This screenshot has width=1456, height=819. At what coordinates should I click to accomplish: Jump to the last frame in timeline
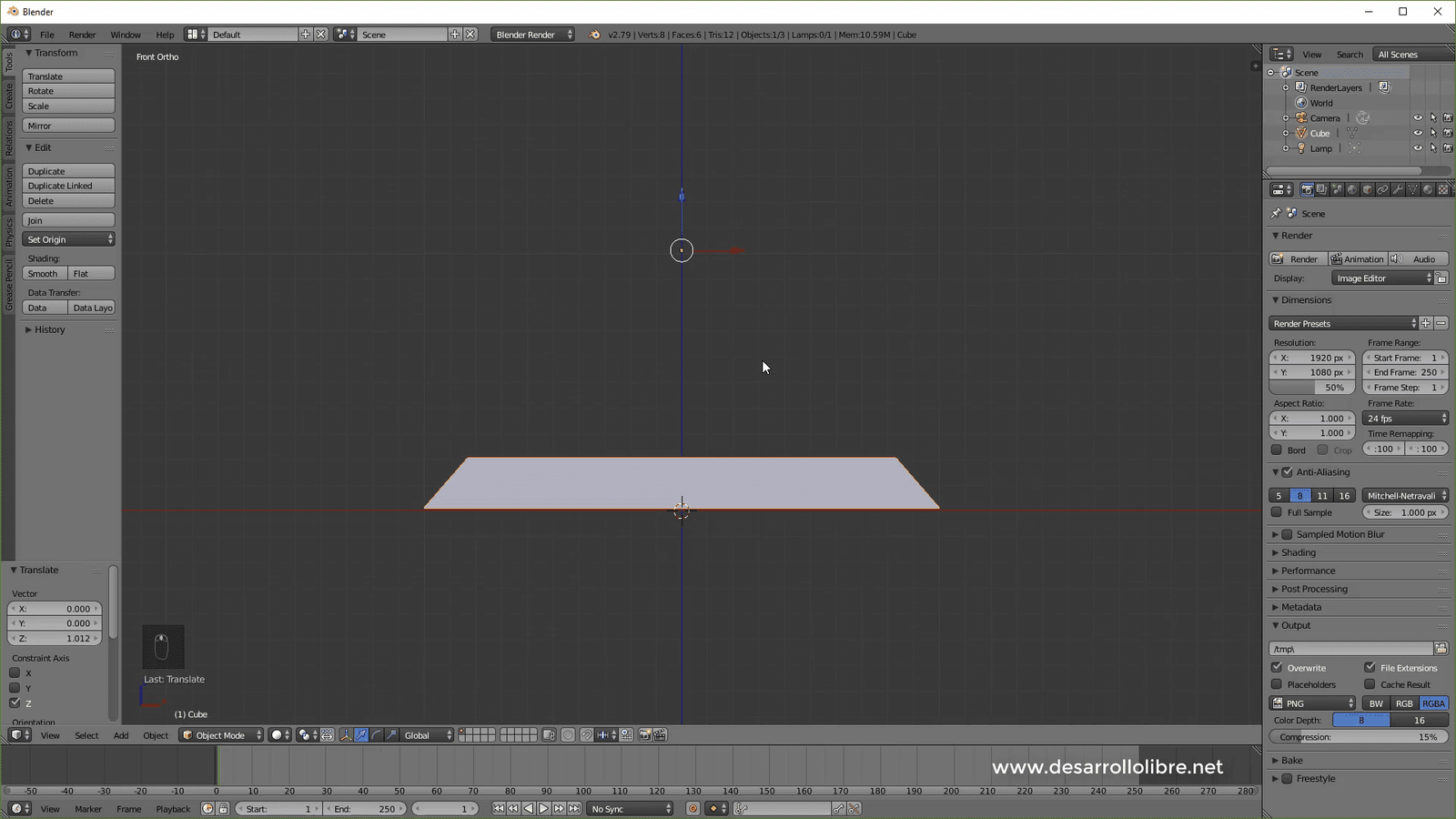tap(574, 808)
